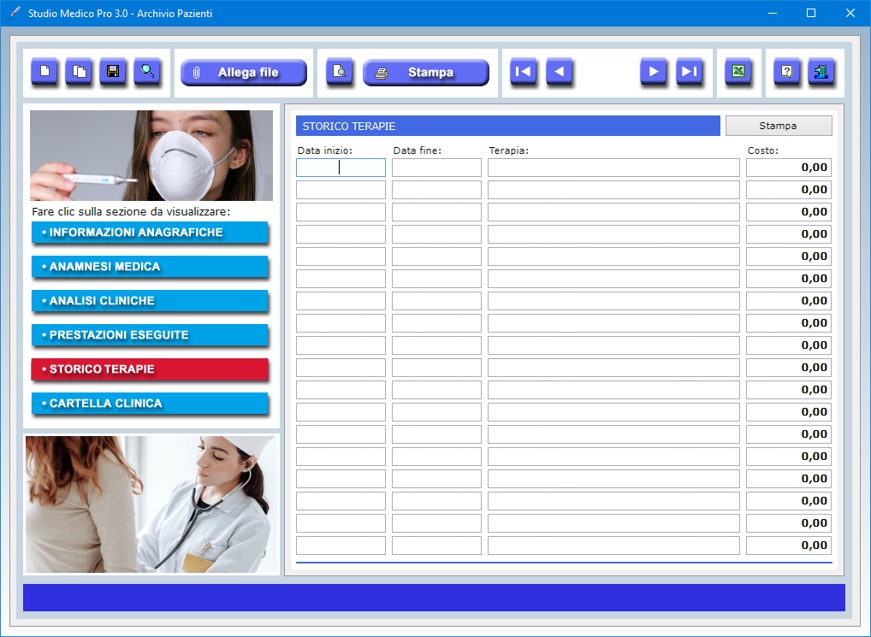Image resolution: width=871 pixels, height=637 pixels.
Task: Open Anamnesi Medica section
Action: pos(150,267)
